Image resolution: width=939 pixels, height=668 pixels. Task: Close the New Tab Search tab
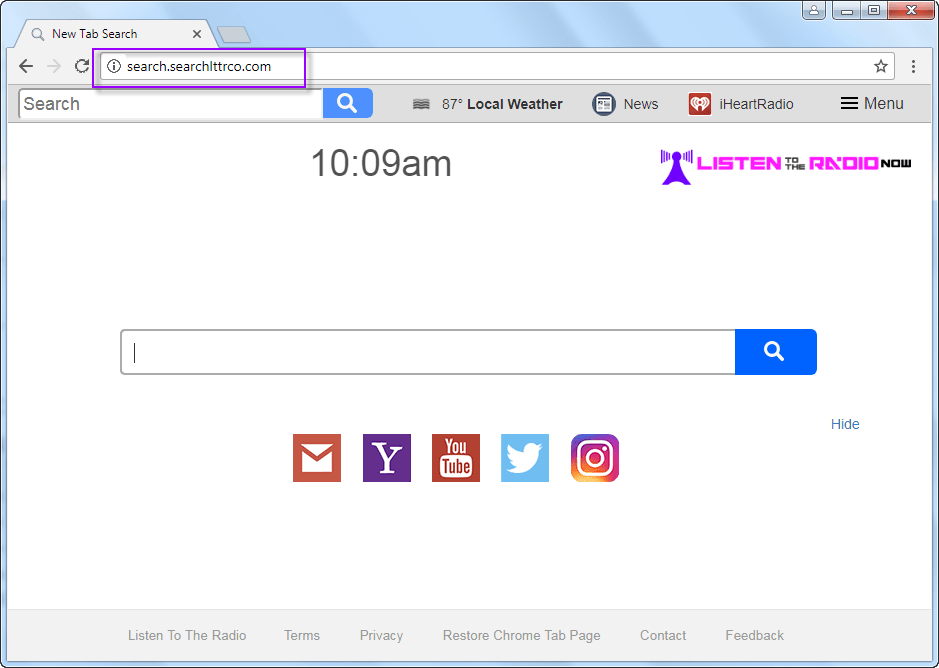[x=196, y=34]
